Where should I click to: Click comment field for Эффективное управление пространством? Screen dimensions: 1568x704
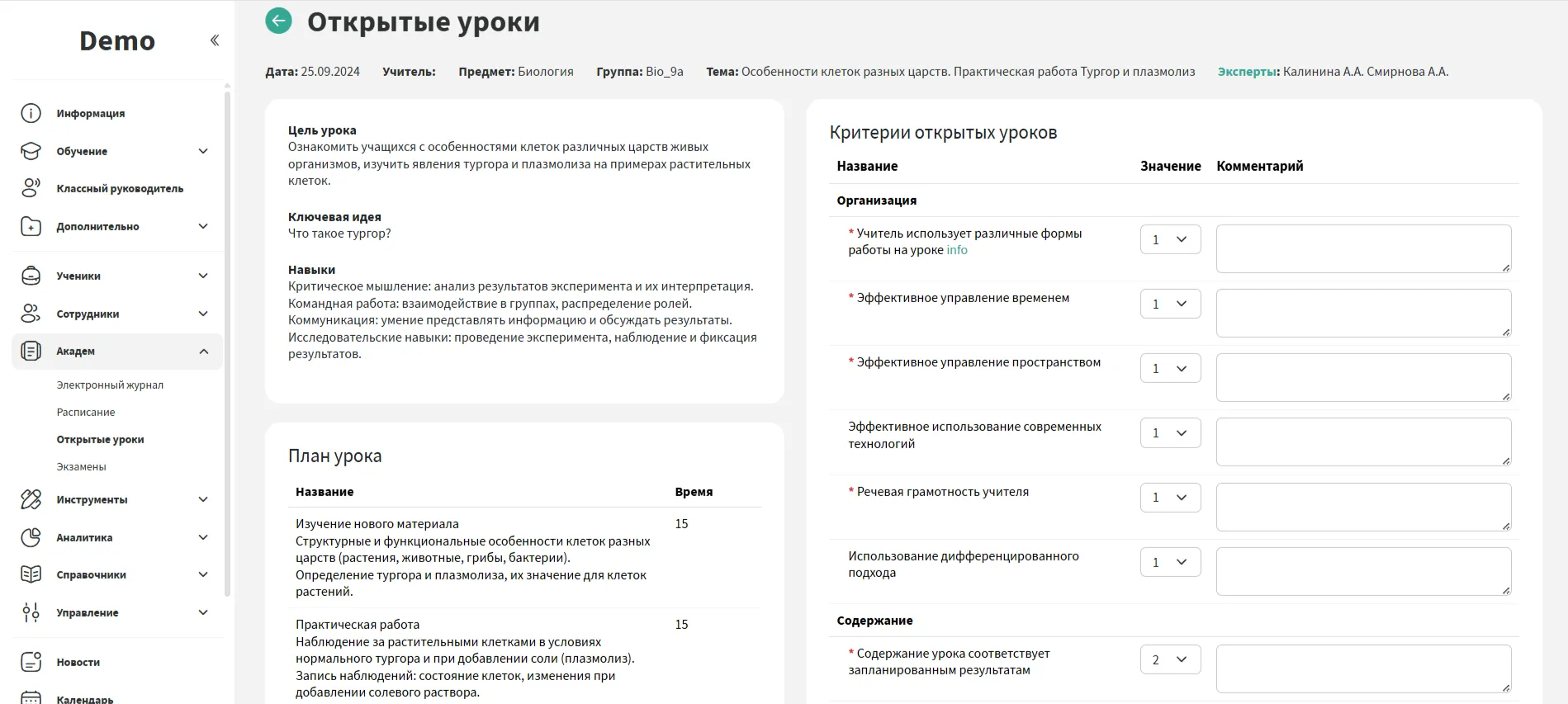click(x=1362, y=377)
